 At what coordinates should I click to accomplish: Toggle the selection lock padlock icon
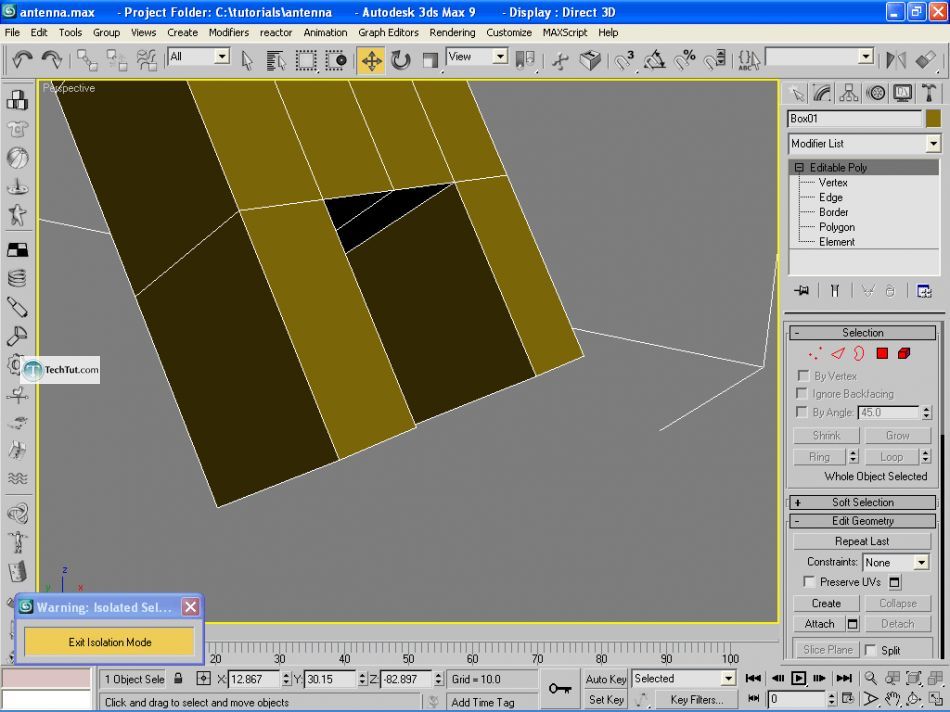(x=179, y=679)
